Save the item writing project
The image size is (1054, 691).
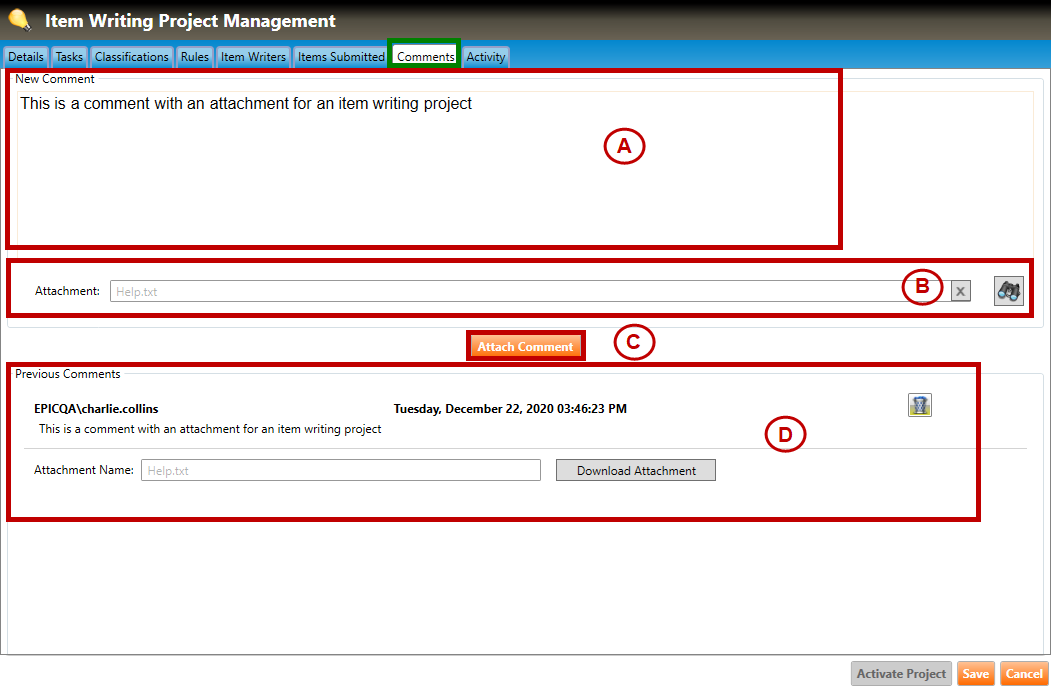pyautogui.click(x=975, y=674)
